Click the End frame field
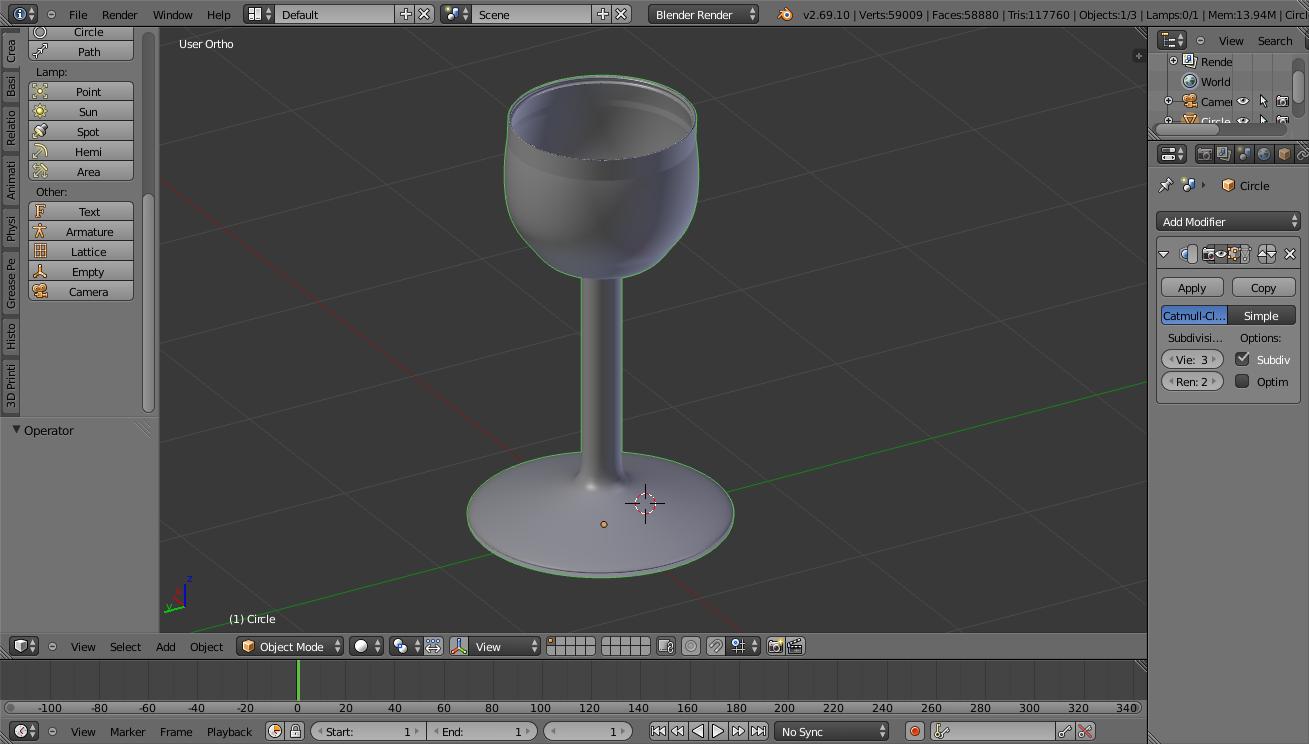The width and height of the screenshot is (1309, 744). pos(484,732)
